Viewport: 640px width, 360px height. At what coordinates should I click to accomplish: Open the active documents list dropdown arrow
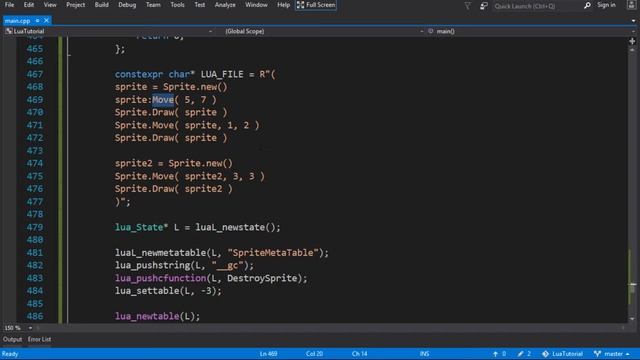click(x=633, y=20)
